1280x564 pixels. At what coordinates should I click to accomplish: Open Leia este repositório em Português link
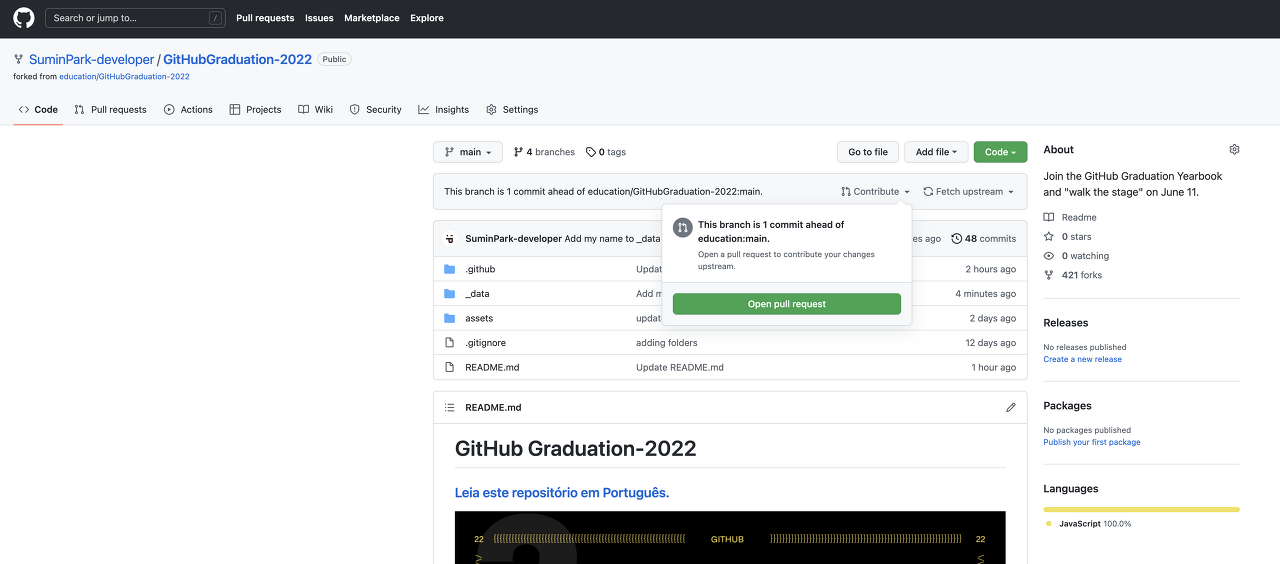coord(562,493)
